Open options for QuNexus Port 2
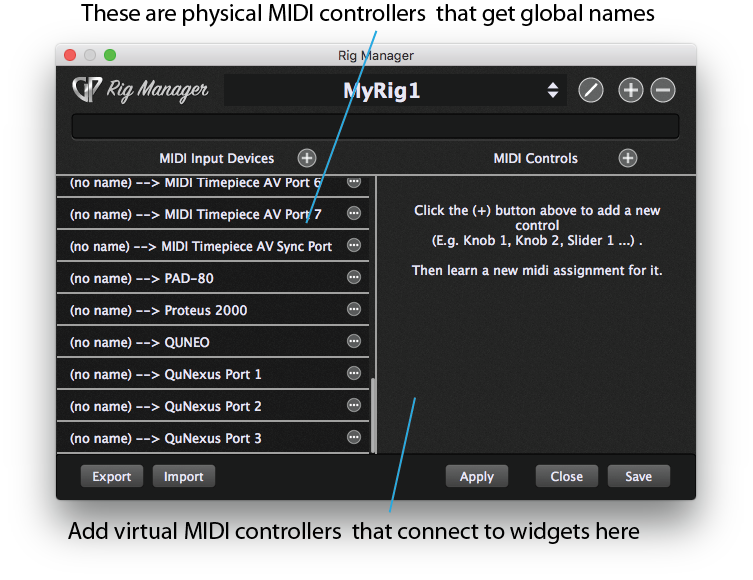 tap(354, 405)
